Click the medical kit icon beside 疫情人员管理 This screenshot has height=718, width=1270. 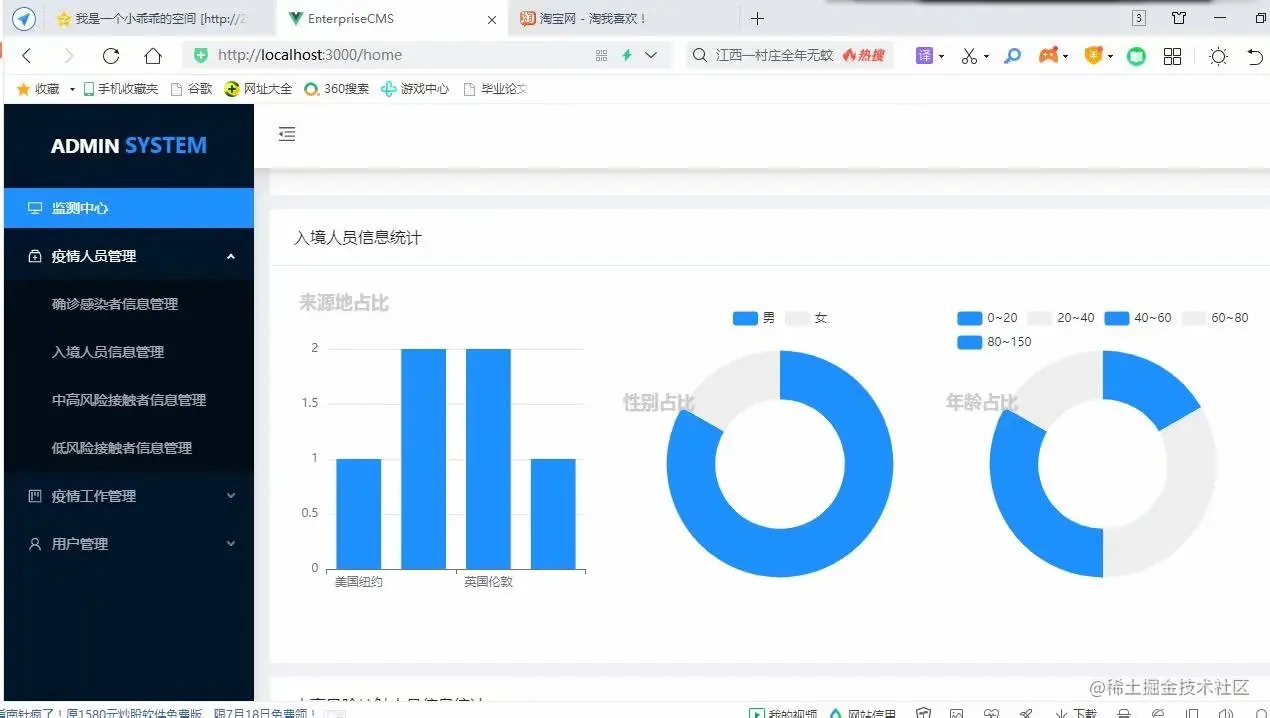35,256
